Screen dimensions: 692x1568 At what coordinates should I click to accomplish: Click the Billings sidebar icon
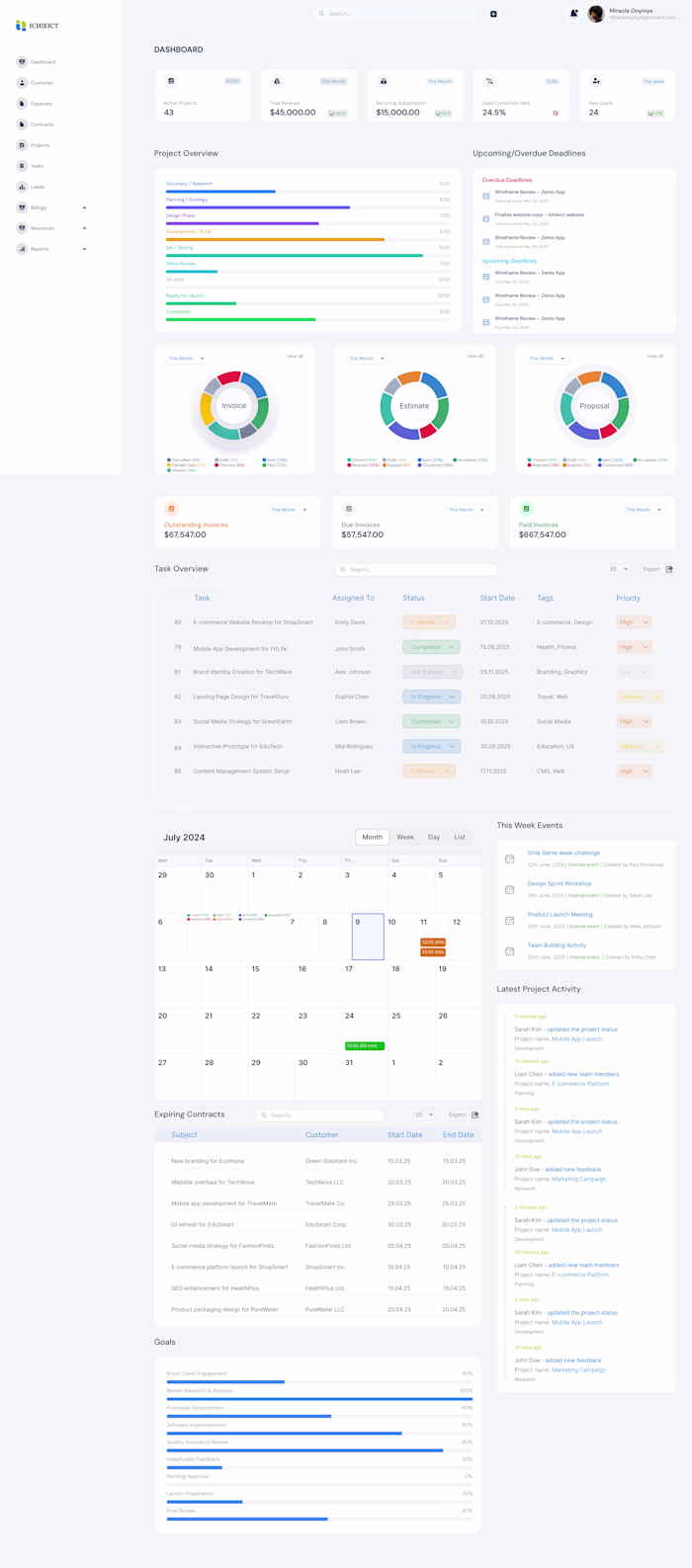coord(22,207)
